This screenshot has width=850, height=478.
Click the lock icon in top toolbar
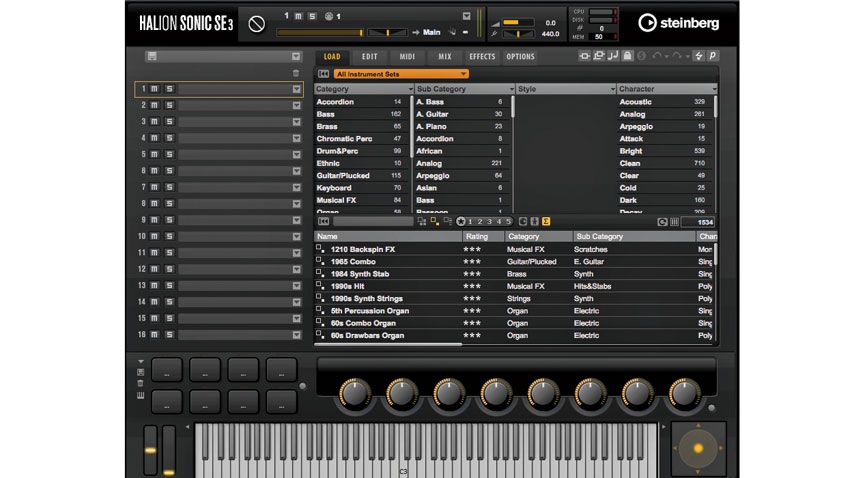(x=627, y=56)
